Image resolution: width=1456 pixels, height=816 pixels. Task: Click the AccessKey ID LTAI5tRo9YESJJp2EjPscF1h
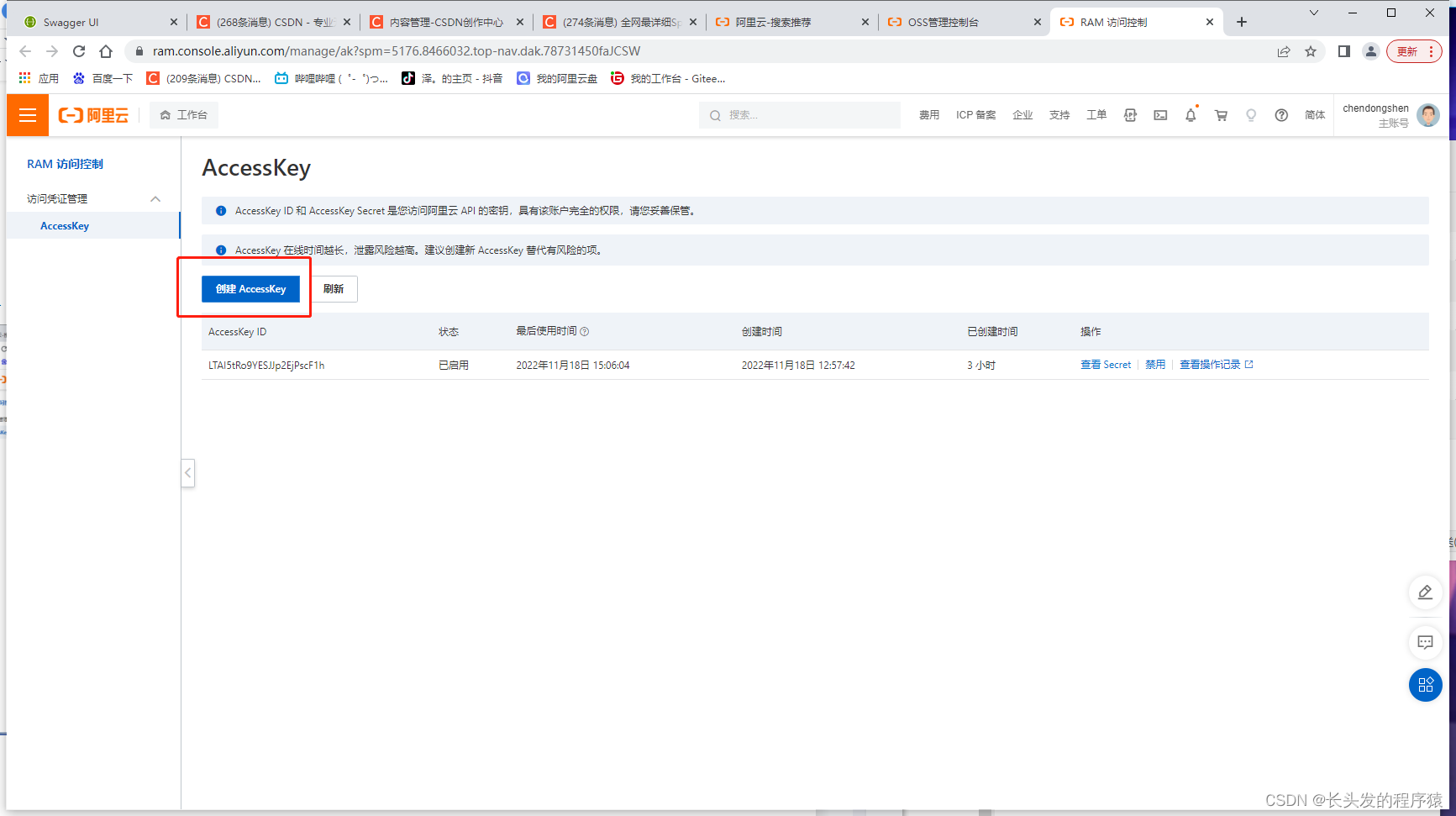click(266, 366)
